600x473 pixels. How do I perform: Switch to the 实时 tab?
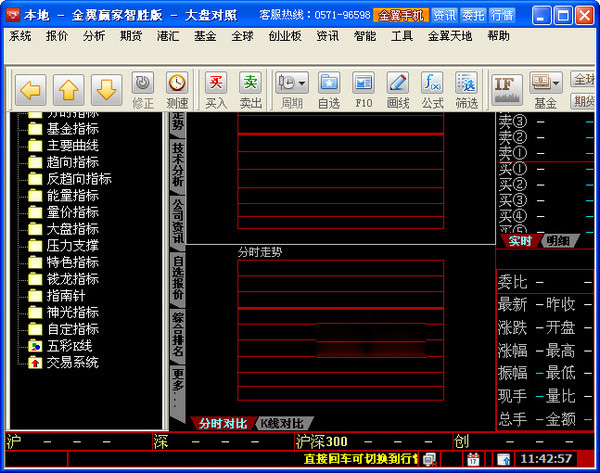[x=520, y=241]
